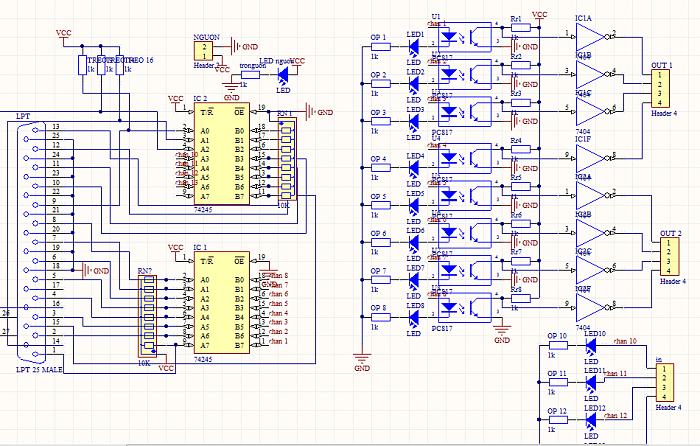
Task: Select the OUT 2 Header 4 connector
Action: pos(670,257)
